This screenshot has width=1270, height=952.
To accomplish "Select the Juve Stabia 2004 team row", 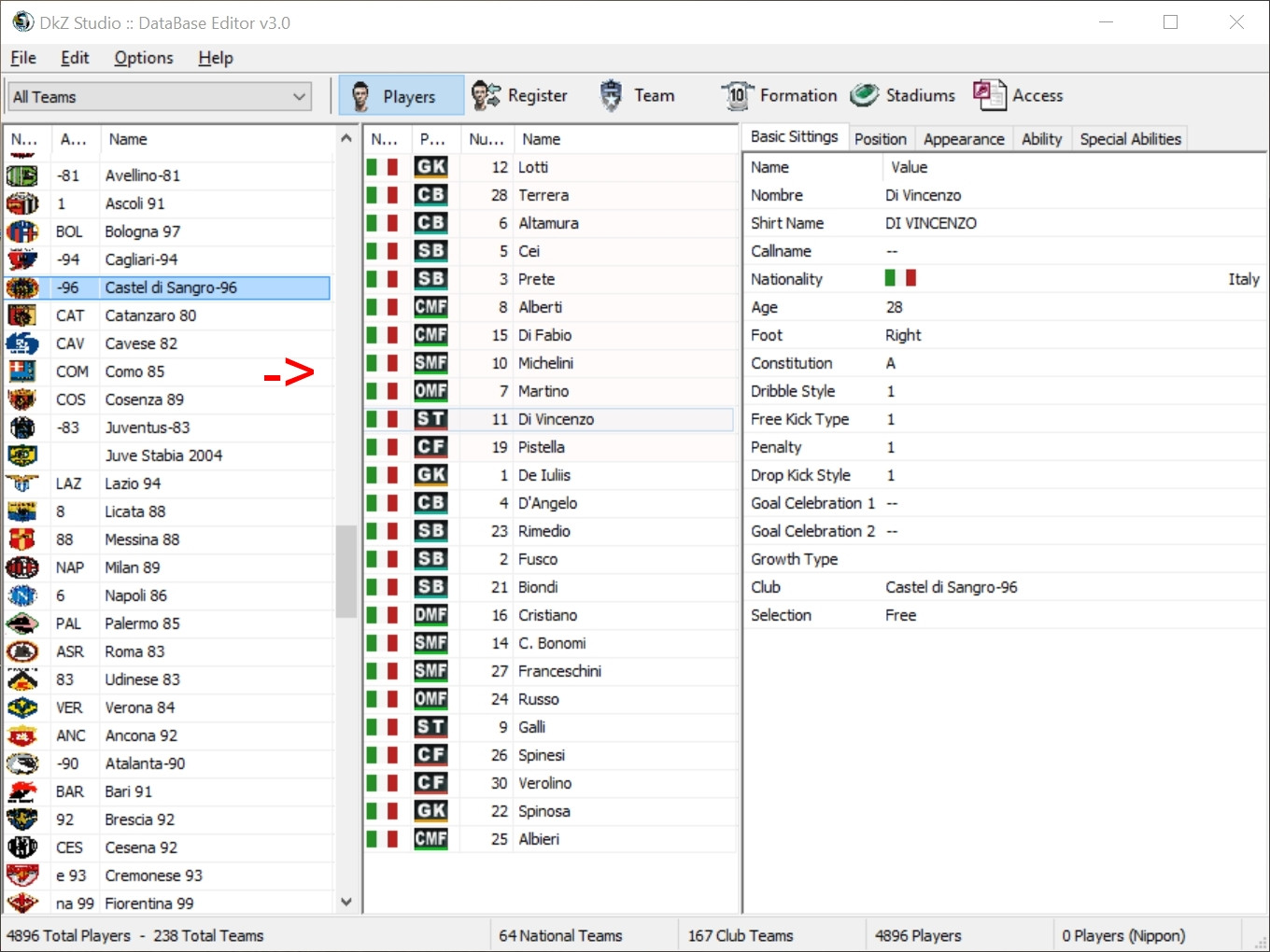I will coord(168,455).
